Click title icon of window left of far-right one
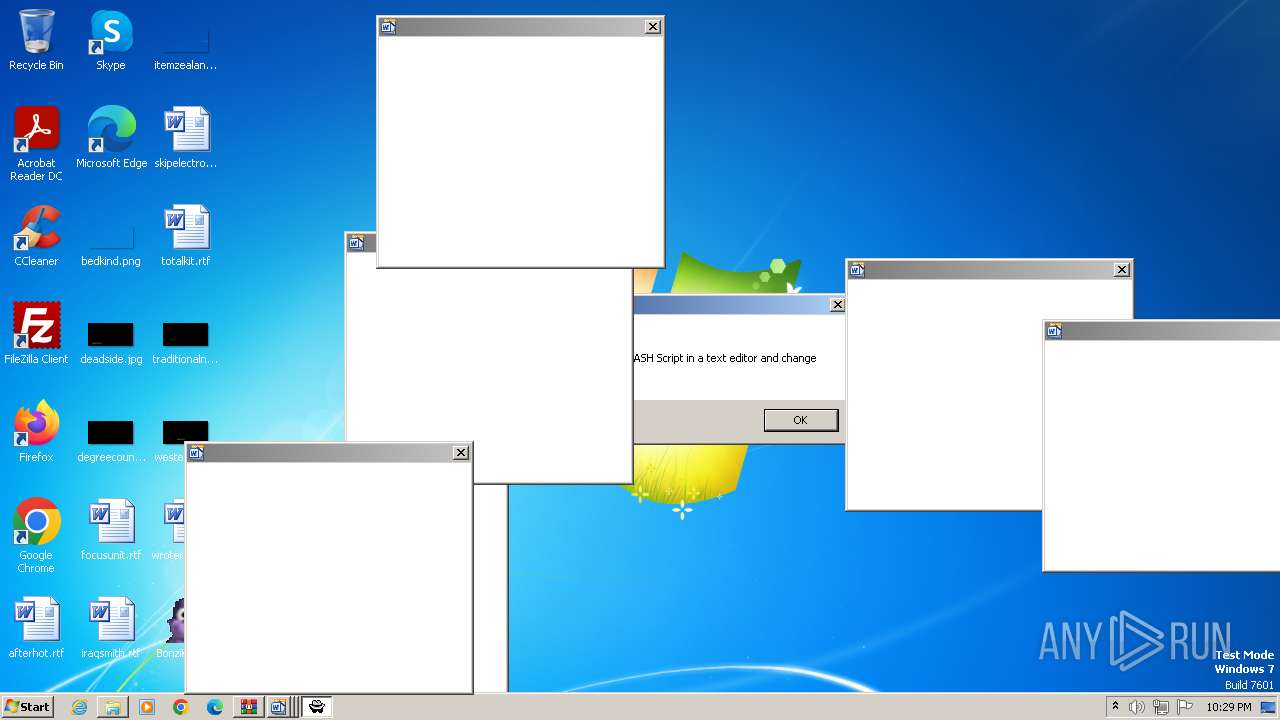The width and height of the screenshot is (1280, 720). [857, 270]
